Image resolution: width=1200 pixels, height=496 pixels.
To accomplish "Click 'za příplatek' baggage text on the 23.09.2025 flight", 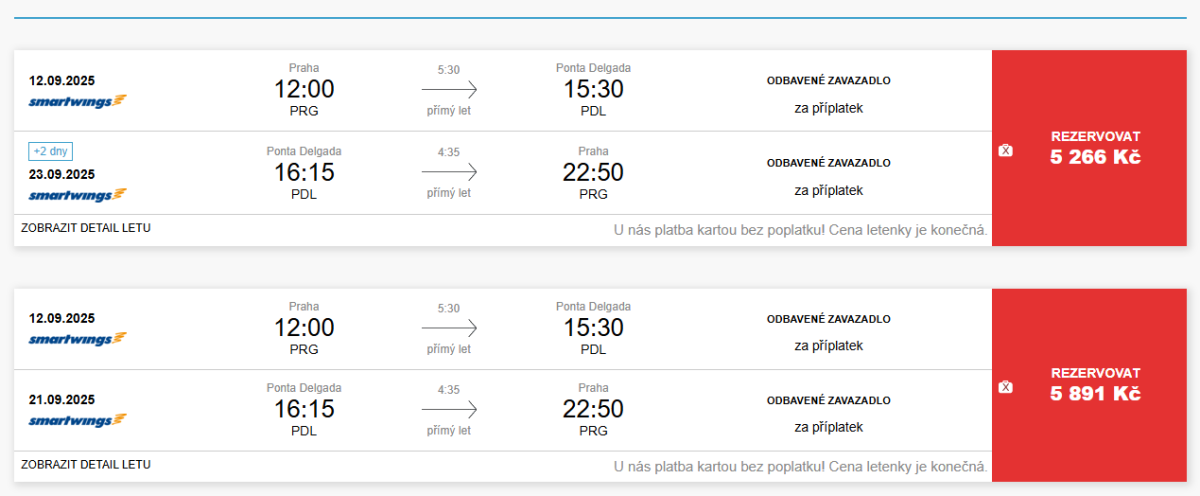I will click(x=828, y=190).
